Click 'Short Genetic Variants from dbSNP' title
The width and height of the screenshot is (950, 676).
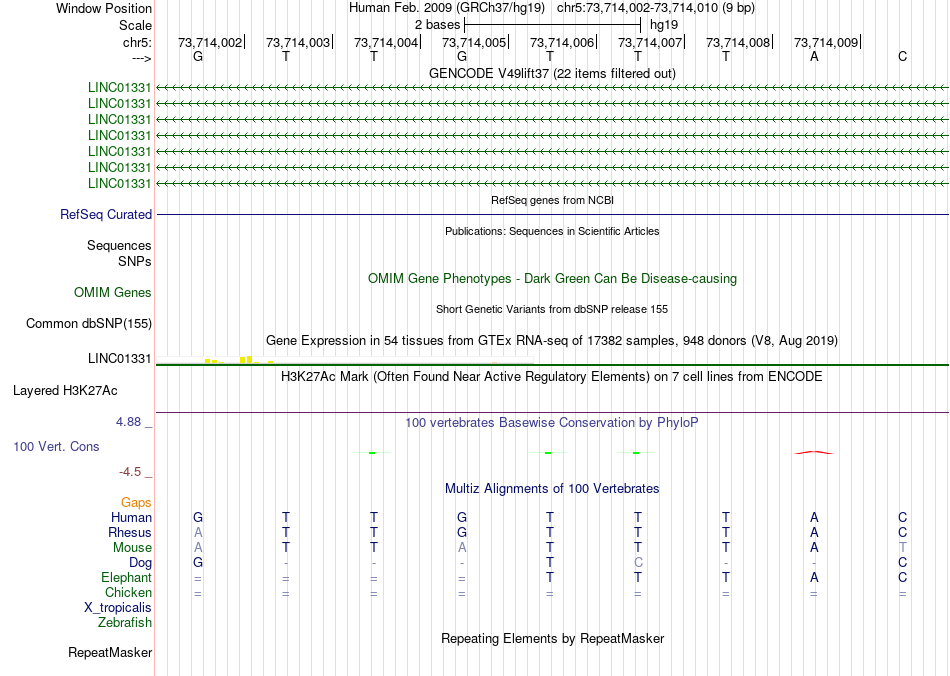tap(552, 309)
